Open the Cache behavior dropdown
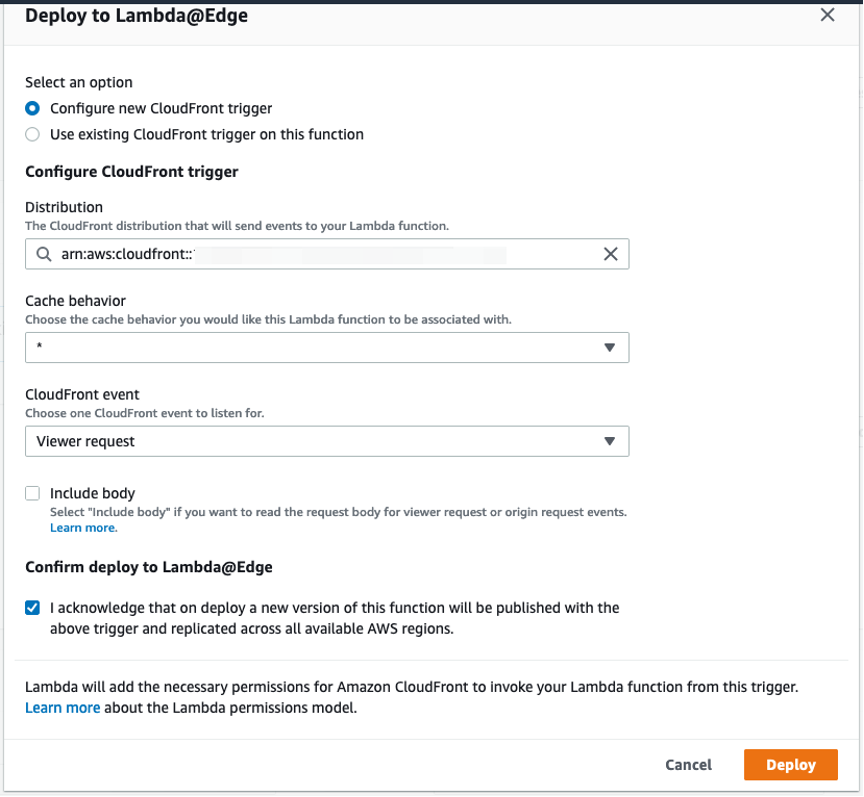864x797 pixels. [327, 347]
